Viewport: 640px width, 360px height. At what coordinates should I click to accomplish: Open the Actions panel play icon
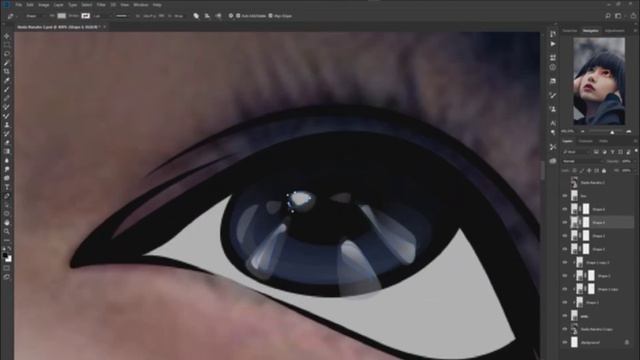point(553,44)
